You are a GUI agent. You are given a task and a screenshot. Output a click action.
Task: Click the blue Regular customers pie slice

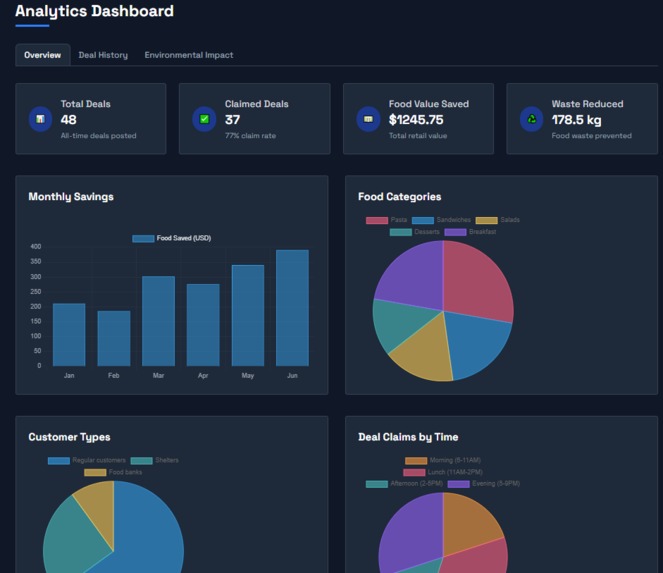point(146,533)
